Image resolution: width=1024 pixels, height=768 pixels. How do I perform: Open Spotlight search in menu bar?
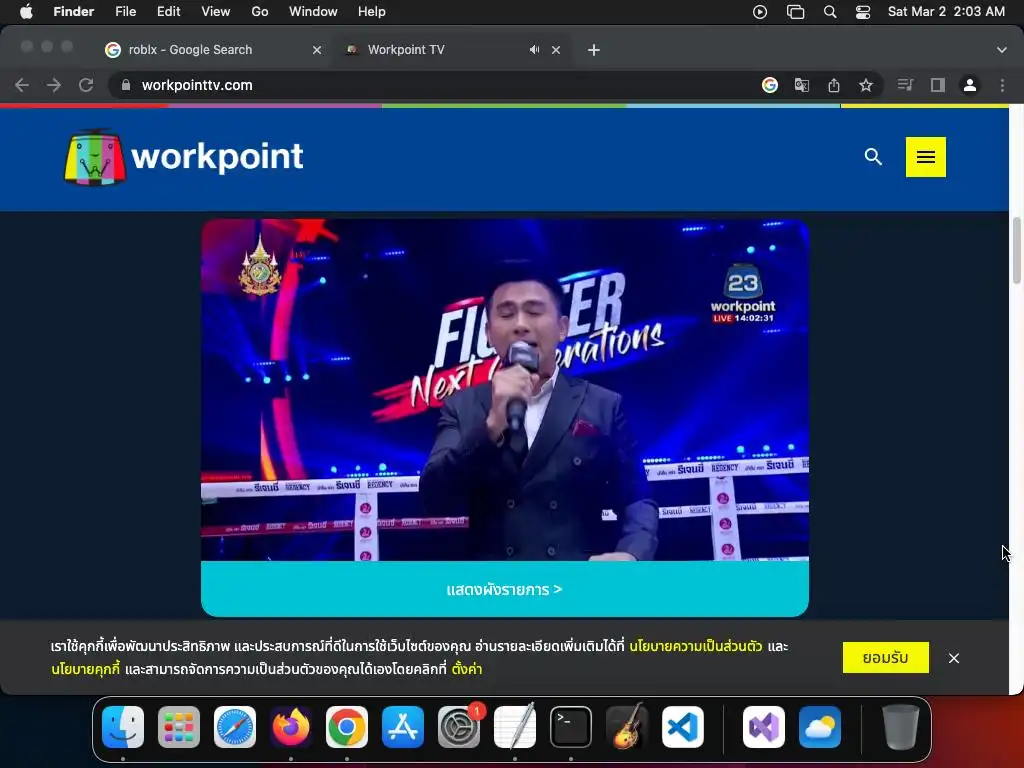830,12
